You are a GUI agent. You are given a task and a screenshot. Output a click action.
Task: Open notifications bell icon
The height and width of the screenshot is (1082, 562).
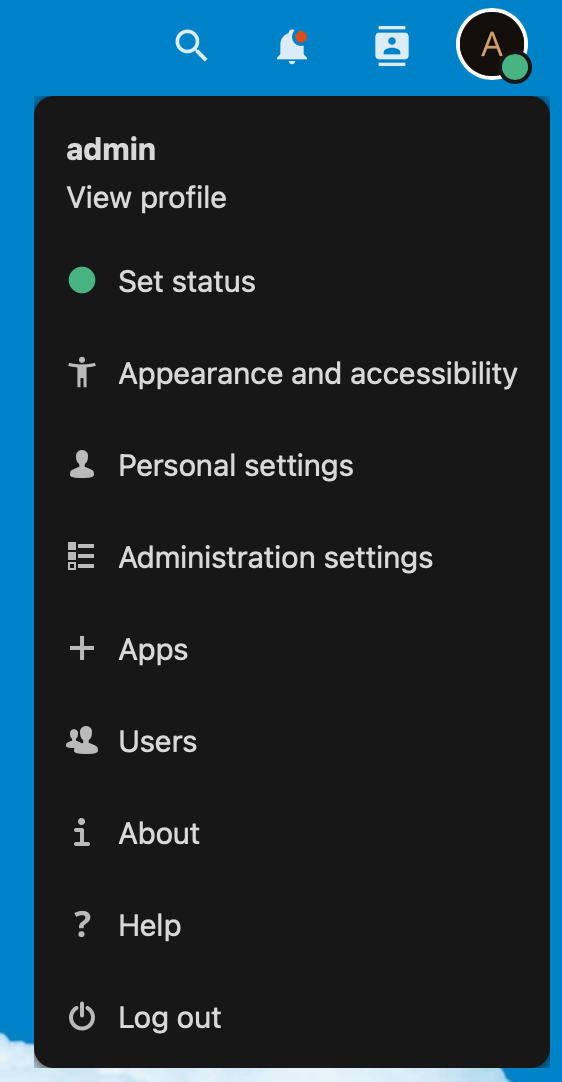click(292, 46)
